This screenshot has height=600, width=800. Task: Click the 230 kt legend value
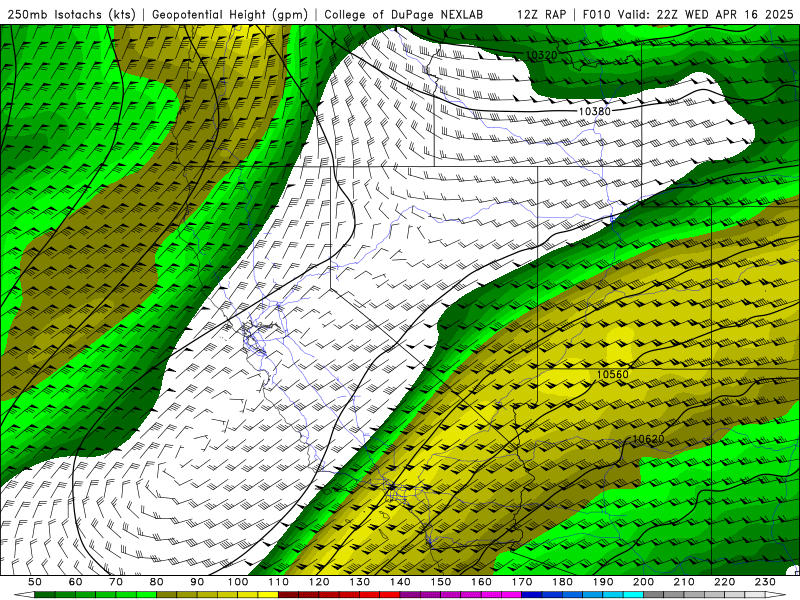point(765,582)
